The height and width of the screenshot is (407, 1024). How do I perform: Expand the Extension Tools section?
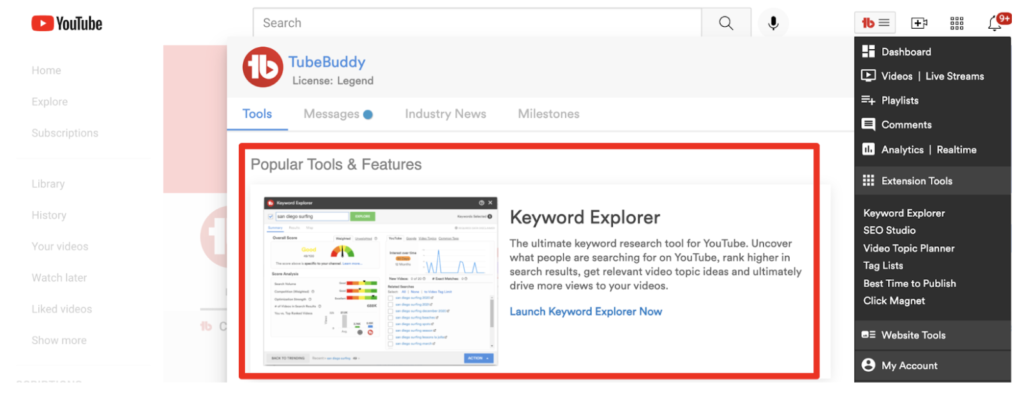click(x=916, y=181)
